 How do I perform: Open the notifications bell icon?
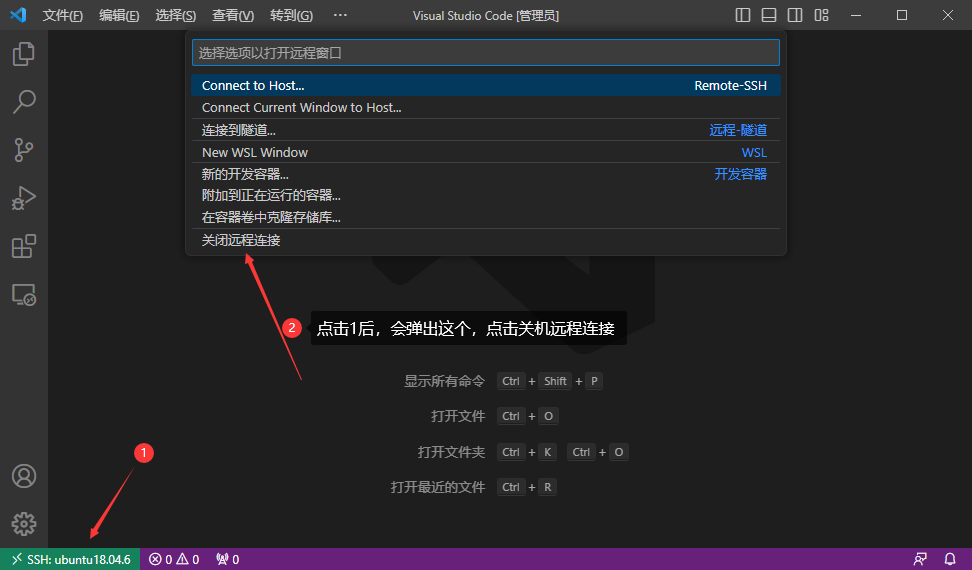pyautogui.click(x=949, y=559)
